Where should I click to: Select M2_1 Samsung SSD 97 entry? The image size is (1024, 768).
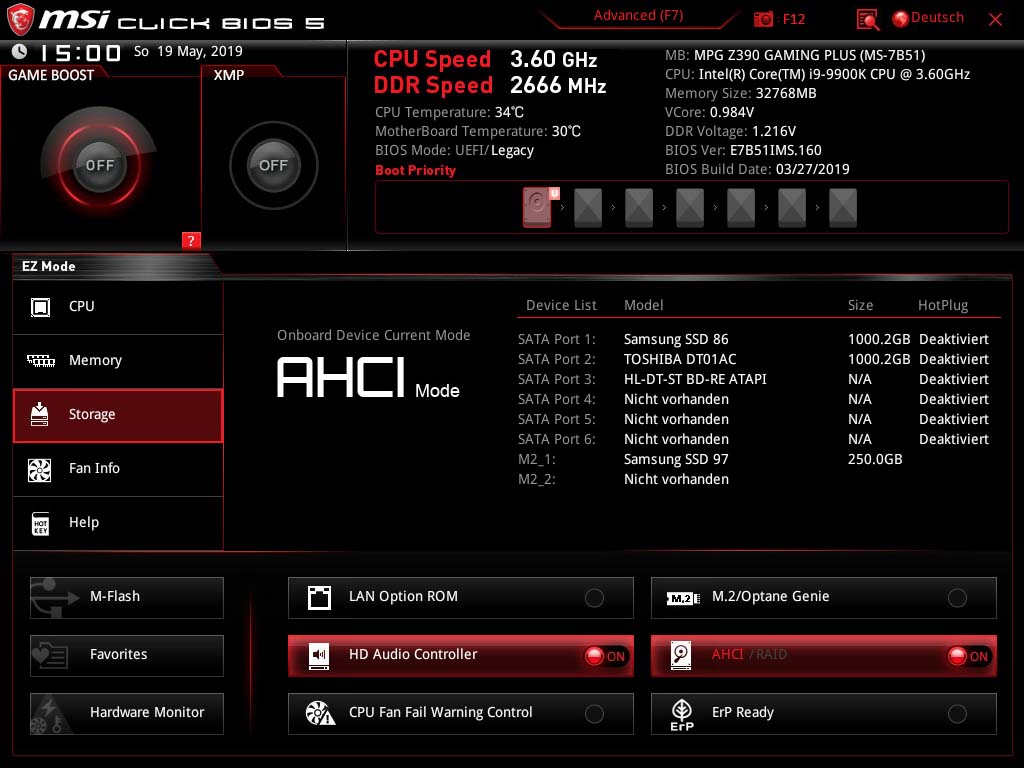pyautogui.click(x=676, y=460)
